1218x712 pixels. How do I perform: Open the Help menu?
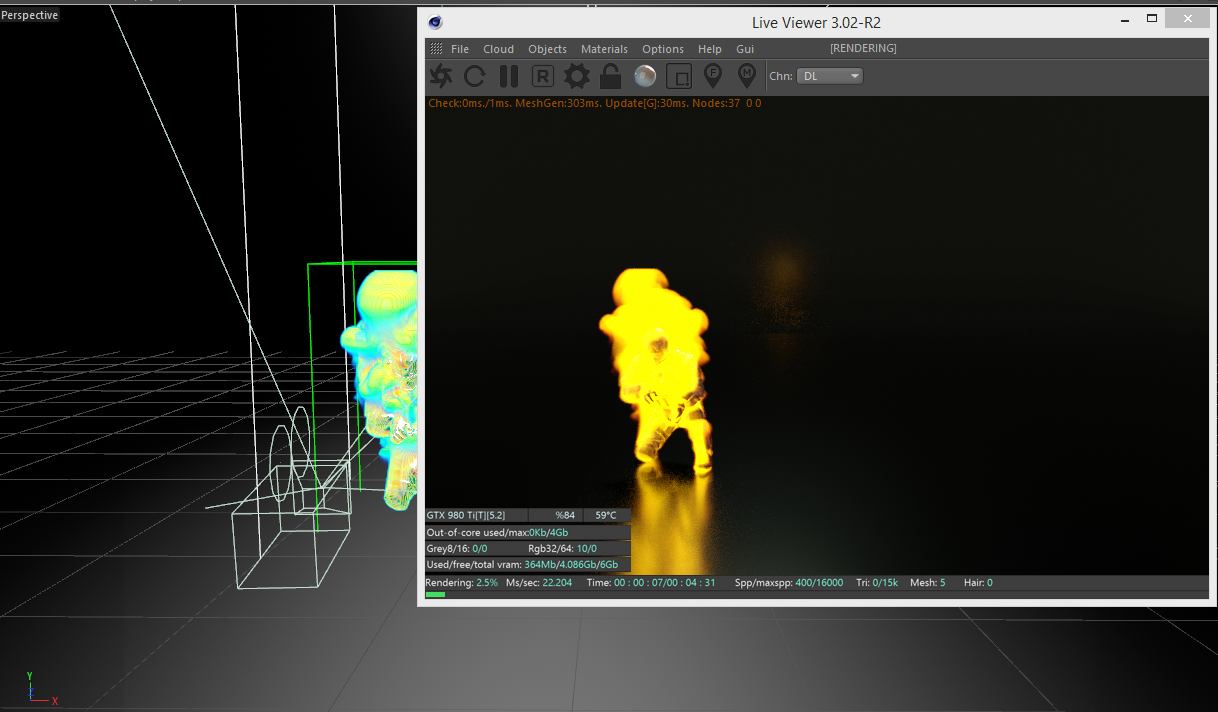tap(710, 49)
